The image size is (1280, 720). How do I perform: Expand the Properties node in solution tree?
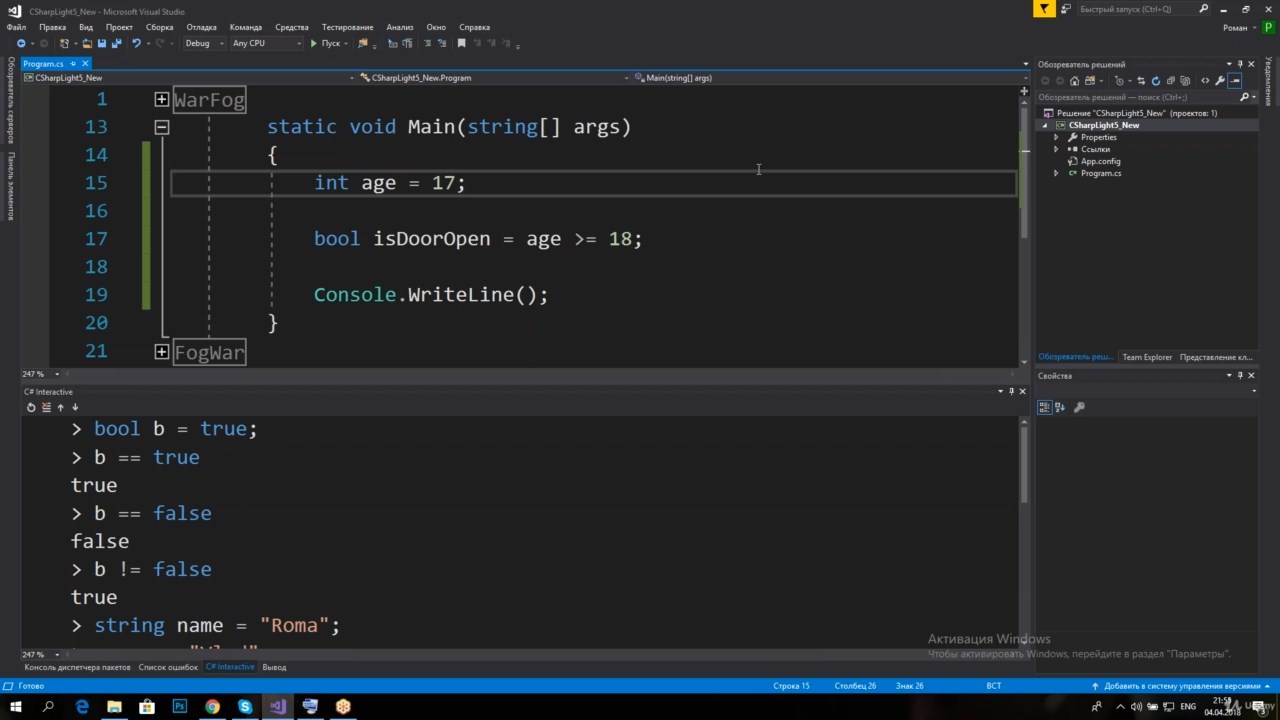[1056, 137]
